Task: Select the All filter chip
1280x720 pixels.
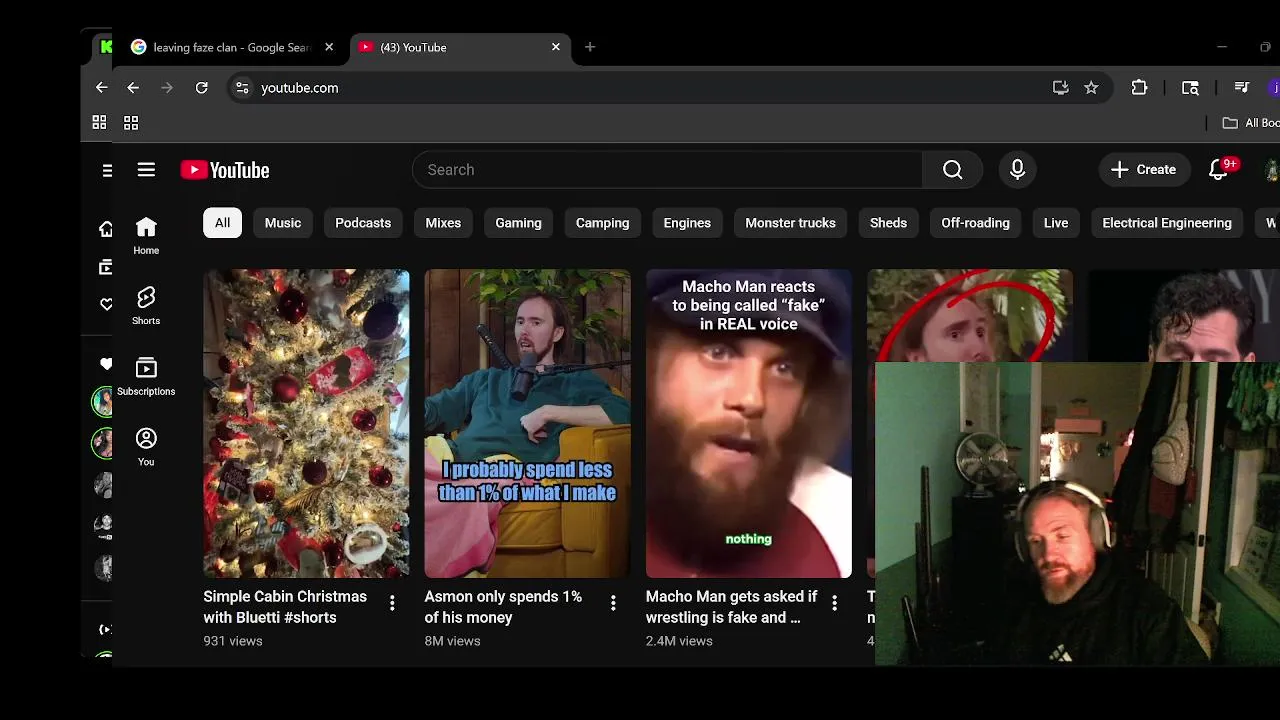Action: (x=222, y=223)
